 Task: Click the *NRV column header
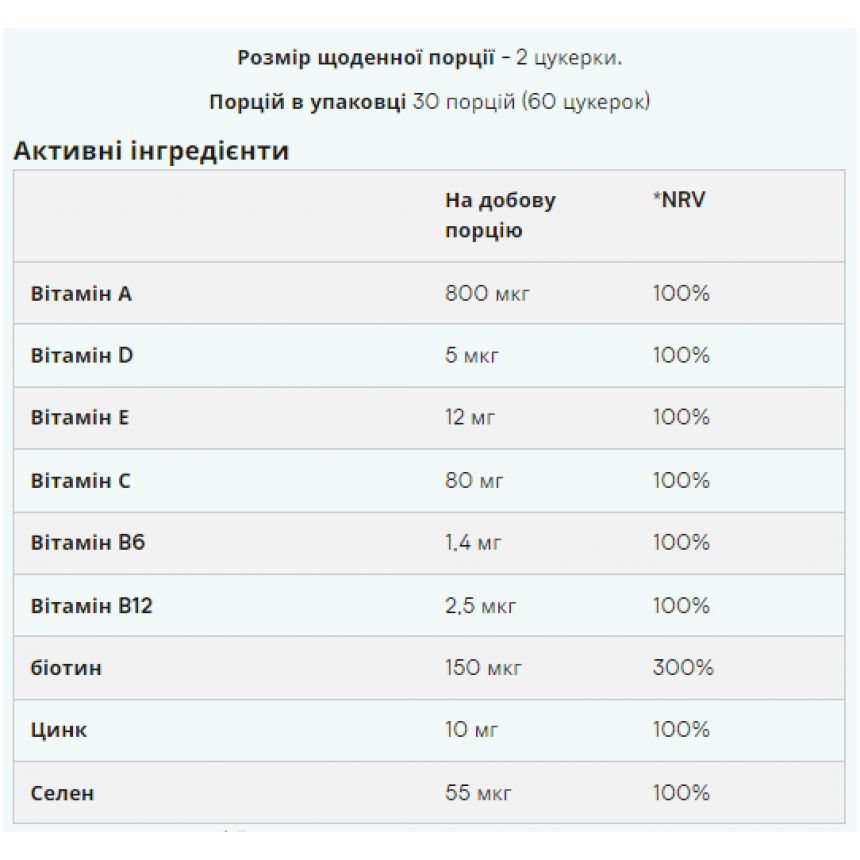tap(679, 200)
